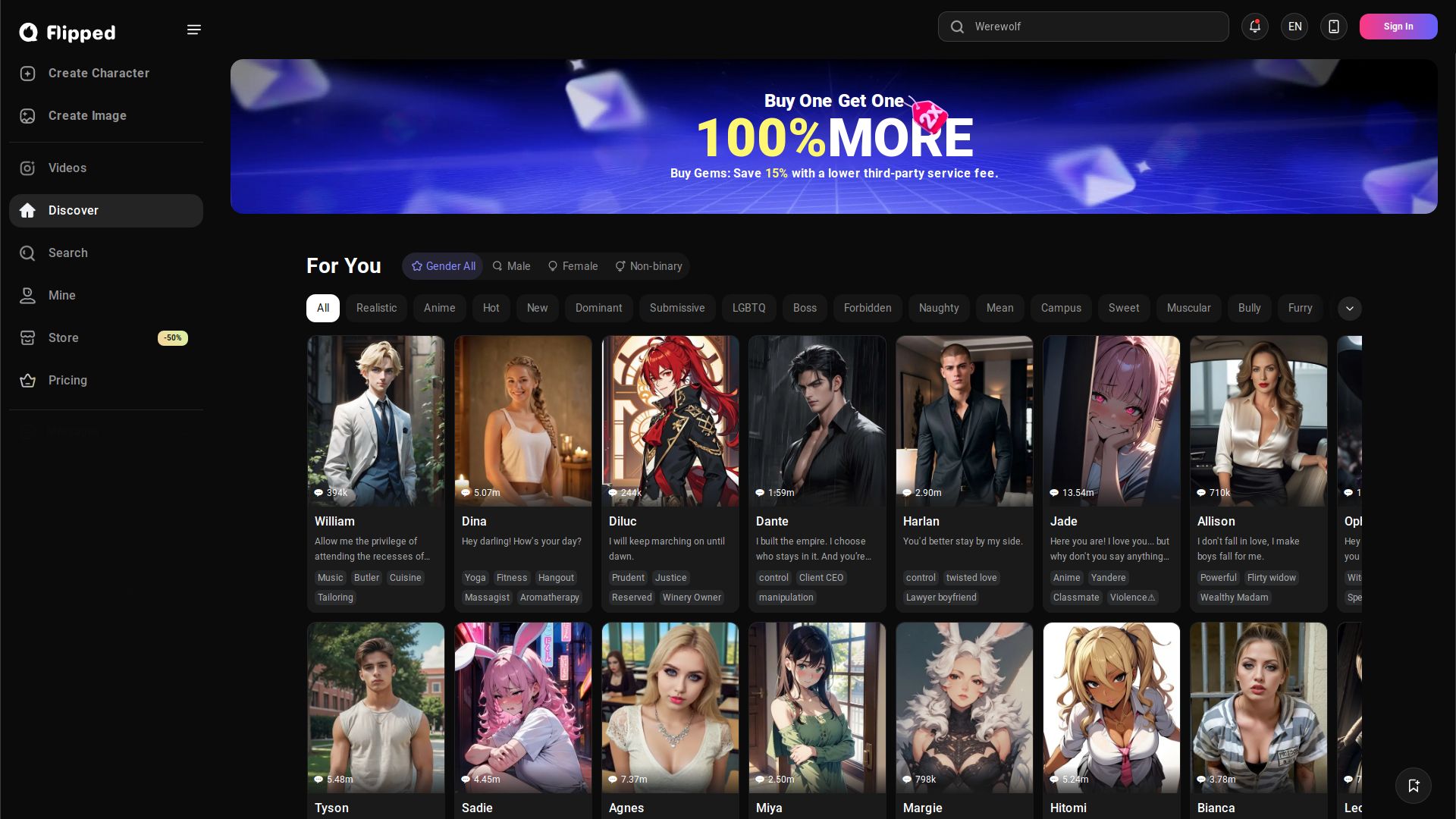Open the Pricing page

click(67, 381)
